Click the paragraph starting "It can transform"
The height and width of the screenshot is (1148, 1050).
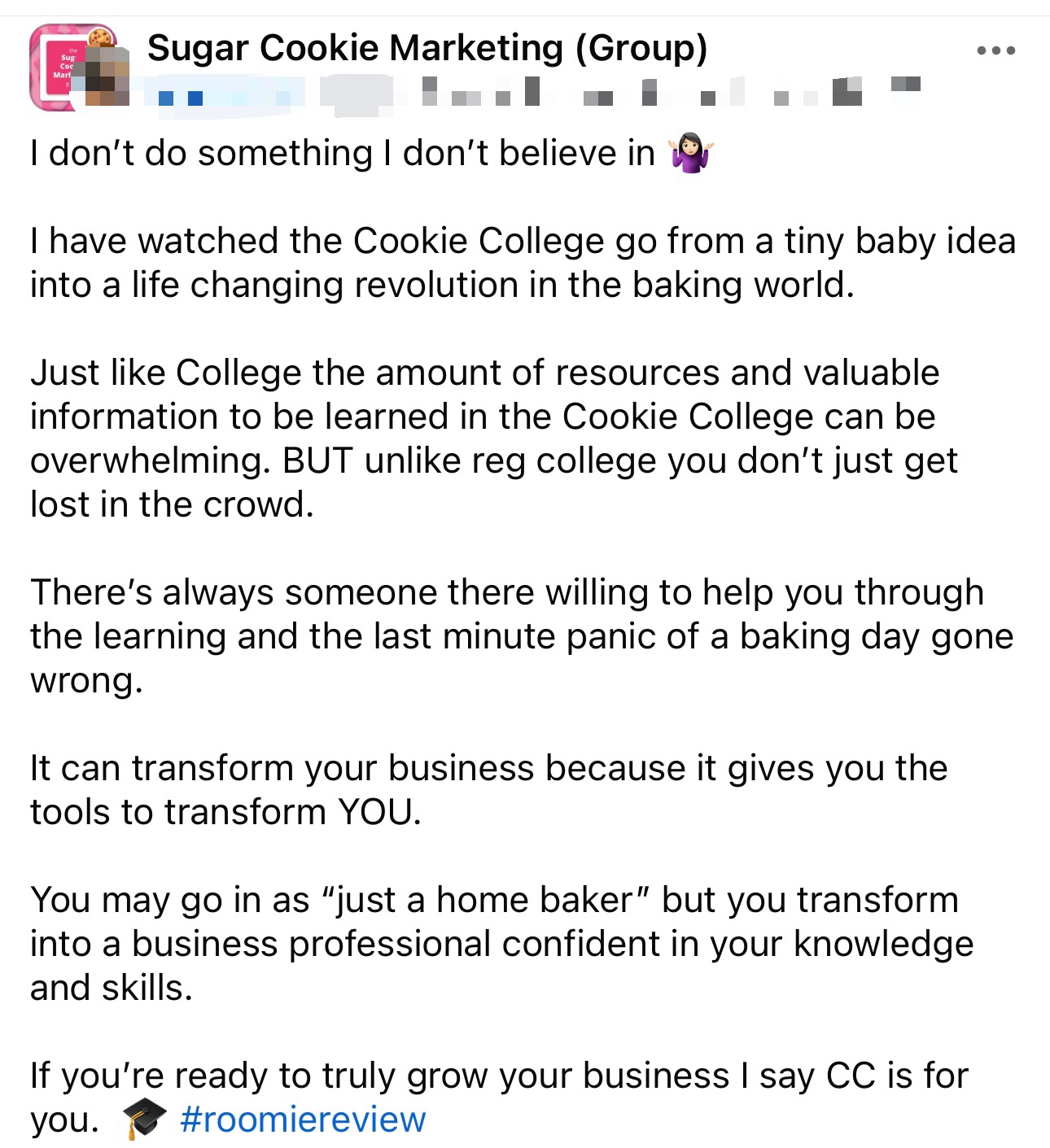(x=488, y=789)
